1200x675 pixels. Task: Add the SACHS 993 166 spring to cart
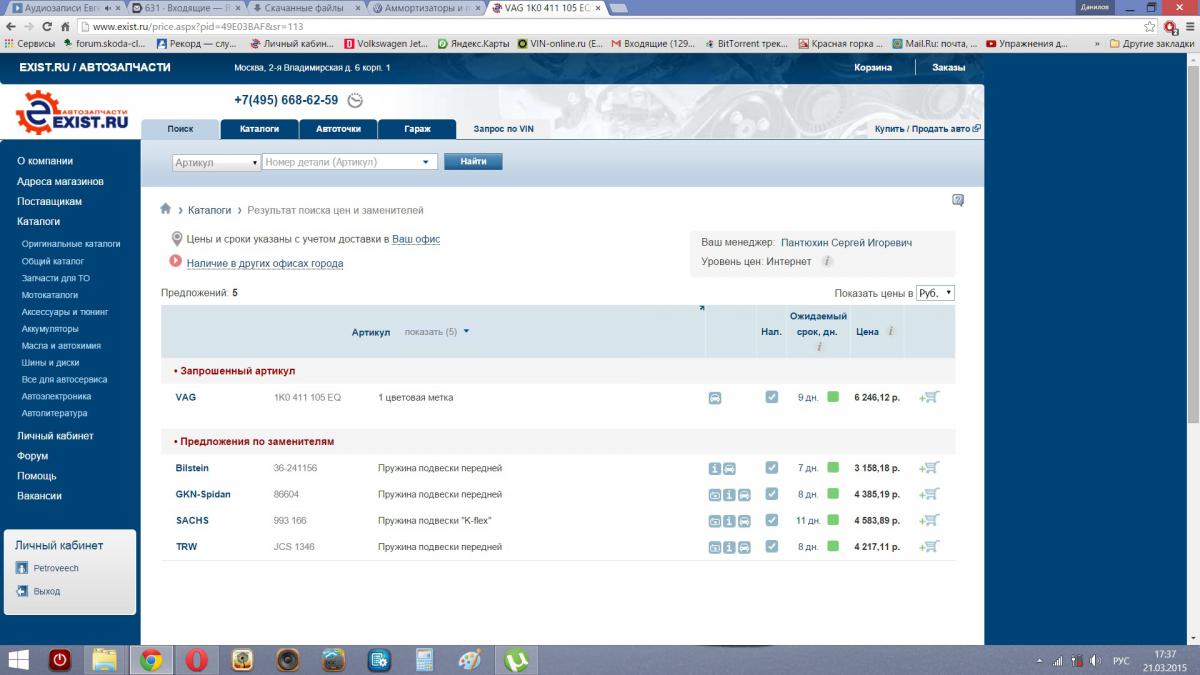coord(929,520)
